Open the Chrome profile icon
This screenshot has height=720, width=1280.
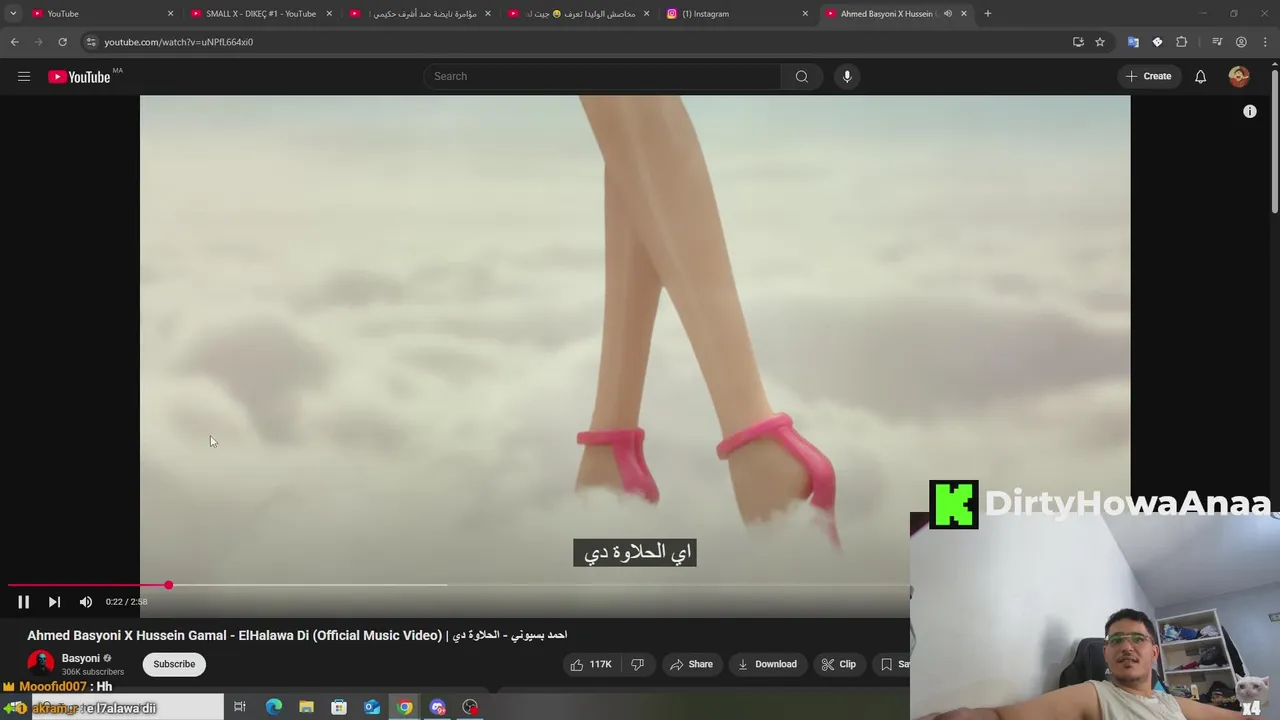coord(1241,42)
